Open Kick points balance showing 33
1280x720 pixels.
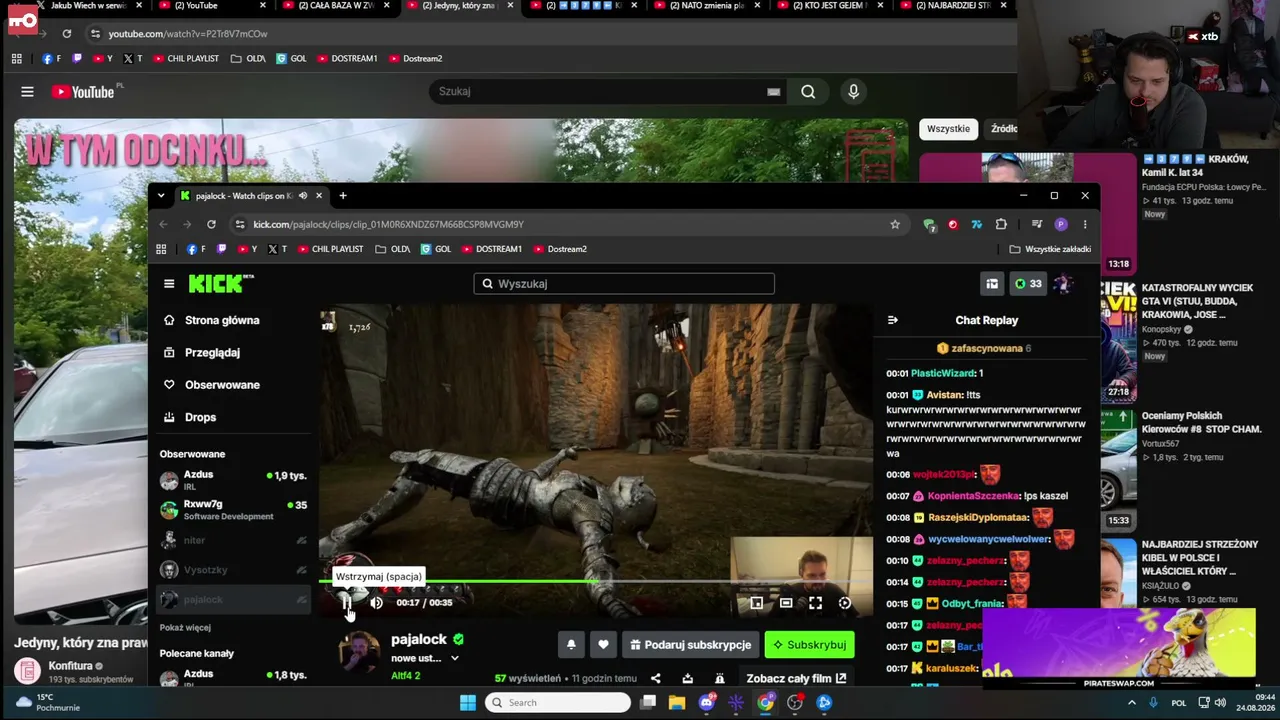(x=1028, y=284)
